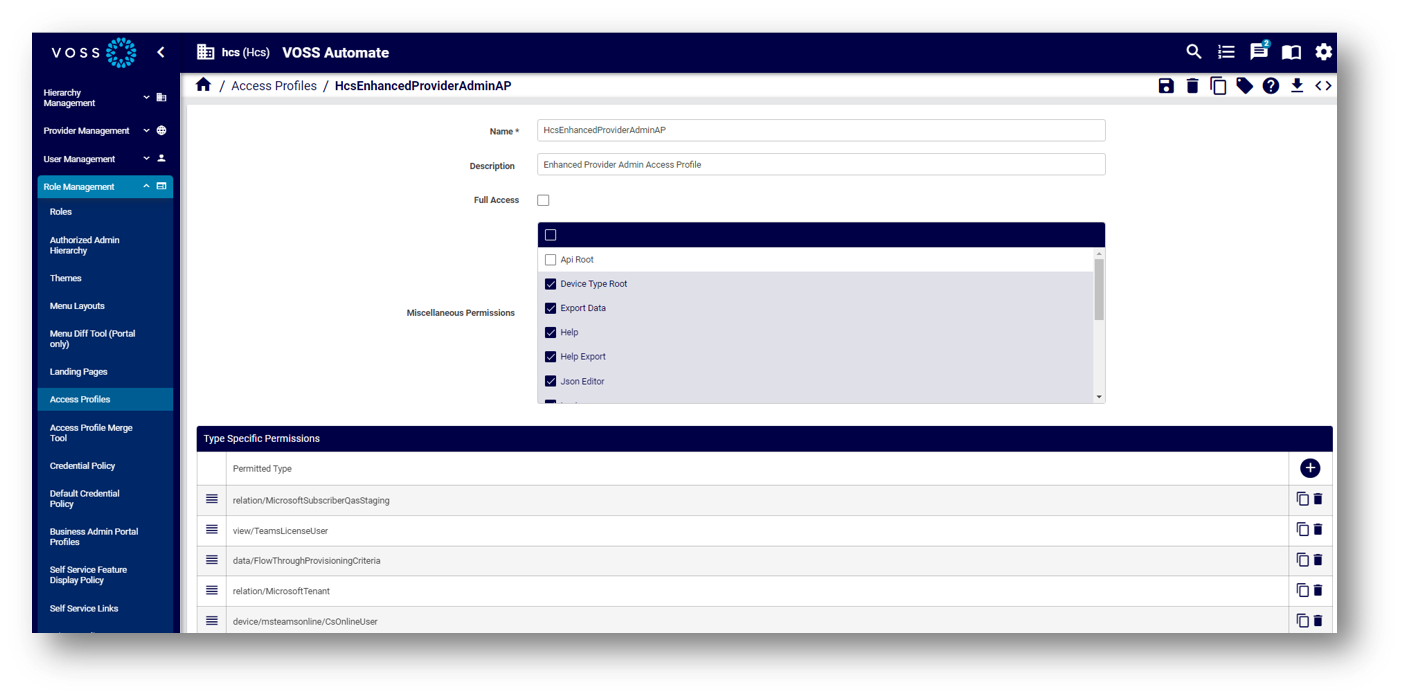Uncheck the Export Data permission

[550, 308]
